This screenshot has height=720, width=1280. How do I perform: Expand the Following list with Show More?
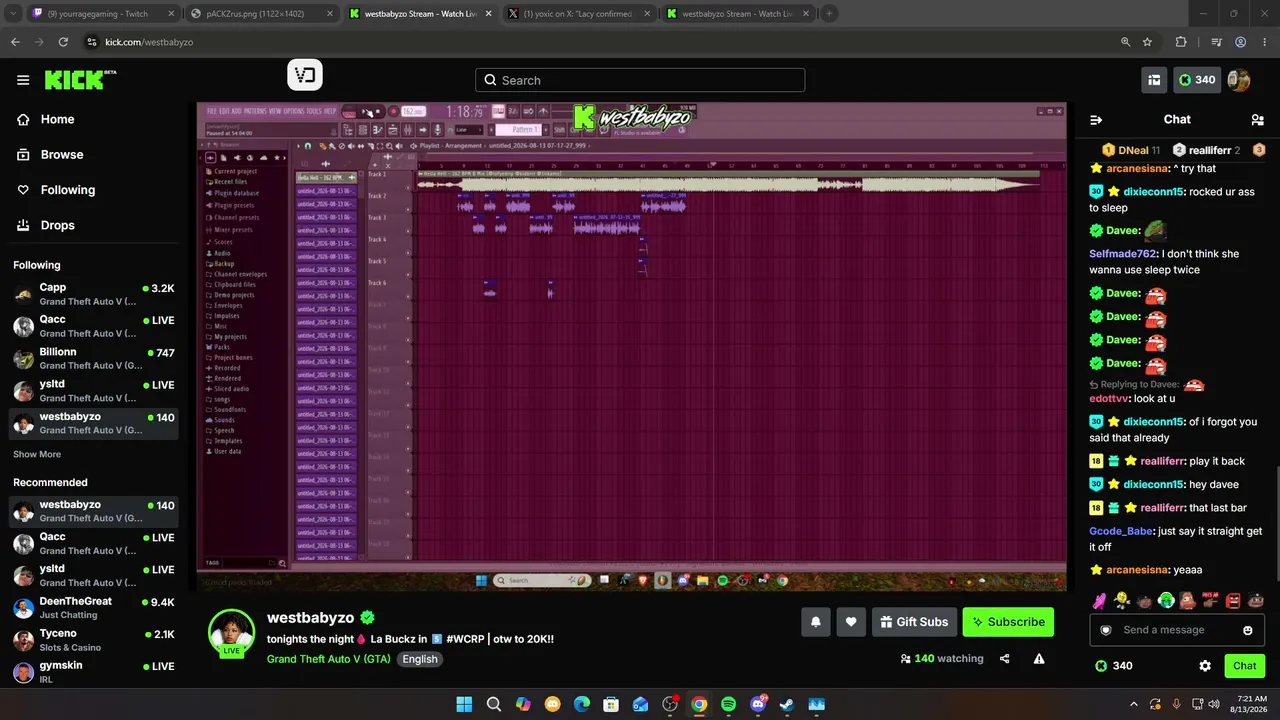click(x=37, y=454)
